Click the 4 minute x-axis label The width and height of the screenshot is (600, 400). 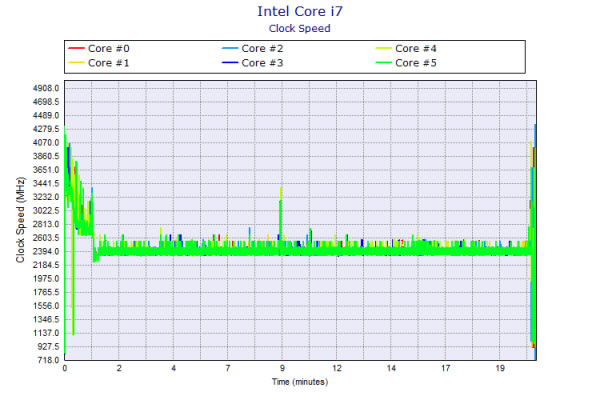click(173, 368)
